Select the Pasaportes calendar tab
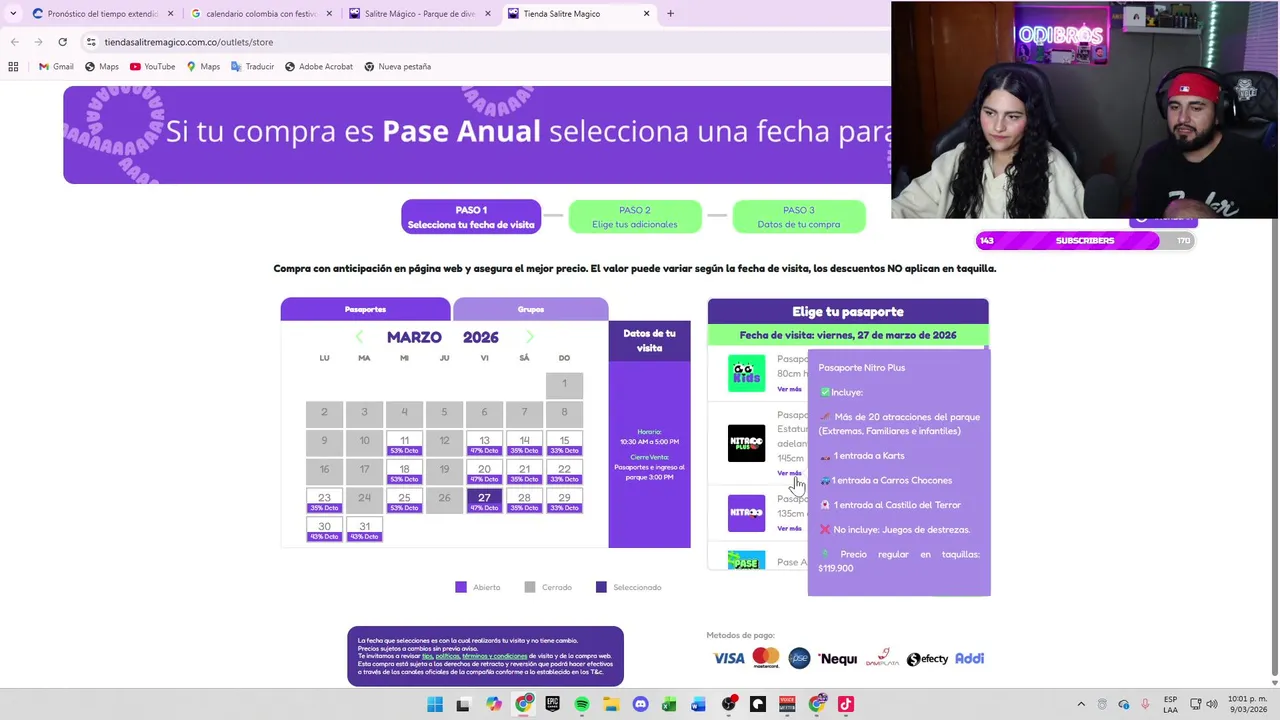The height and width of the screenshot is (720, 1280). 365,309
